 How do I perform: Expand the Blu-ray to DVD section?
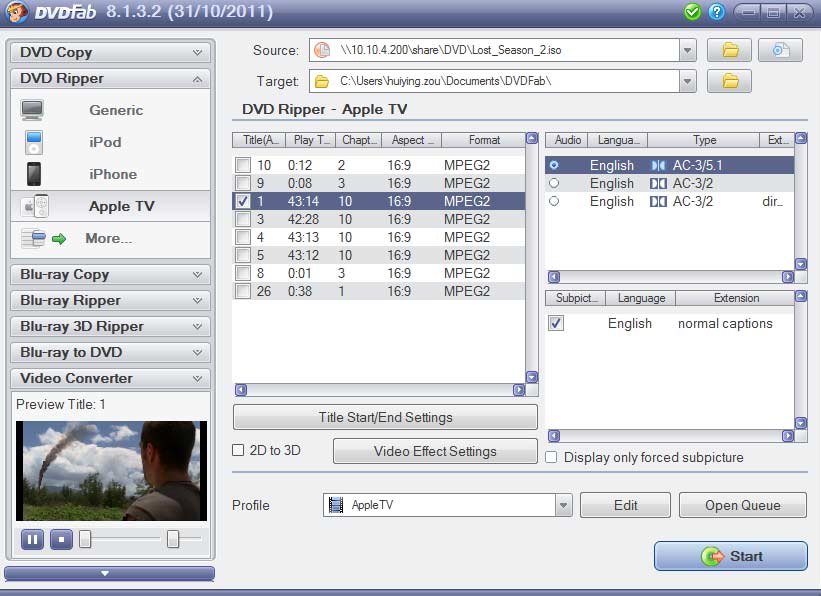(110, 352)
